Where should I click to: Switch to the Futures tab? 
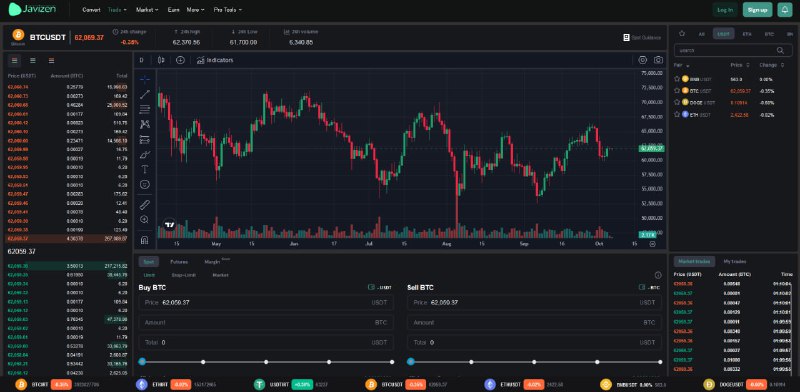179,262
